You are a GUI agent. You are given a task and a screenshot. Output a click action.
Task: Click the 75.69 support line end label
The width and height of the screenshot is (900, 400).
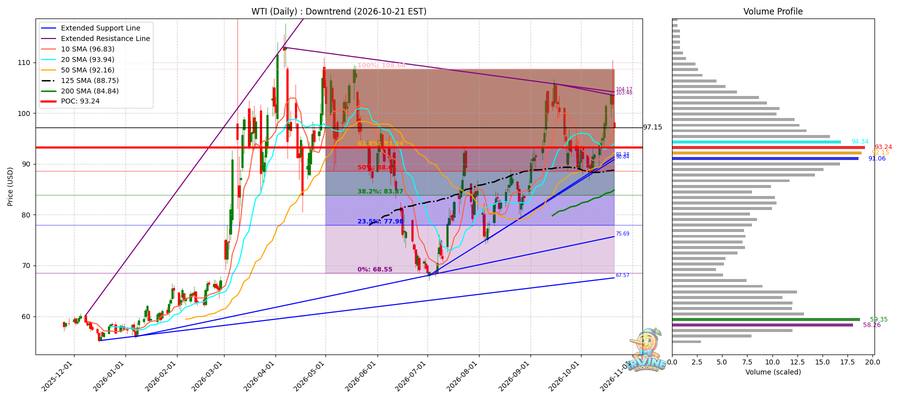pyautogui.click(x=622, y=234)
